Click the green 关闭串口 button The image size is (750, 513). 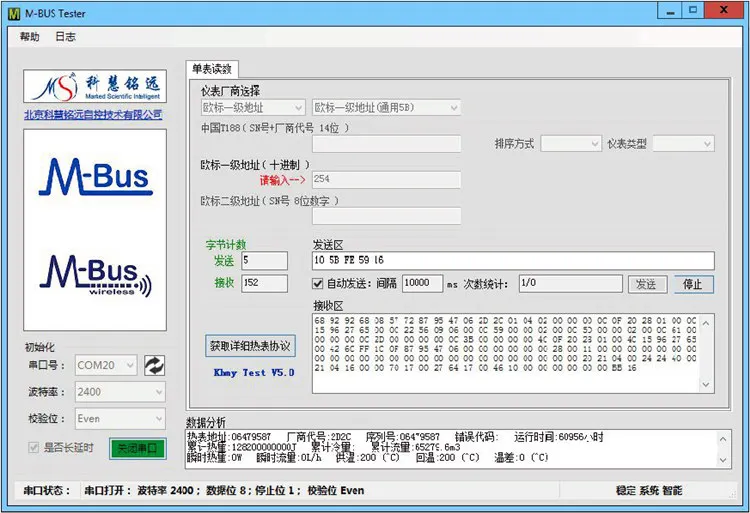[138, 448]
